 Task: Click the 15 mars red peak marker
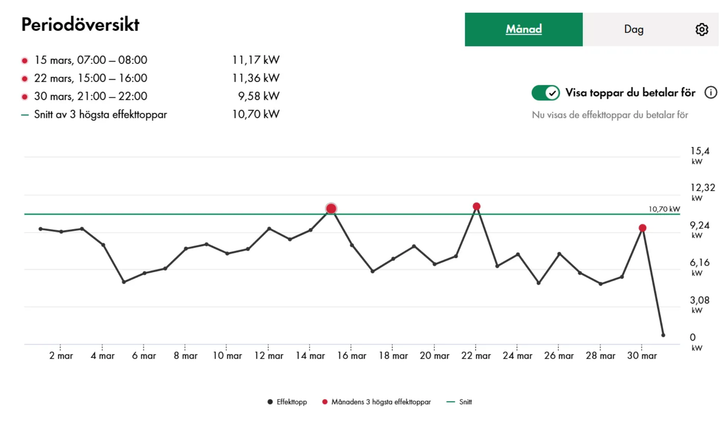click(x=331, y=209)
